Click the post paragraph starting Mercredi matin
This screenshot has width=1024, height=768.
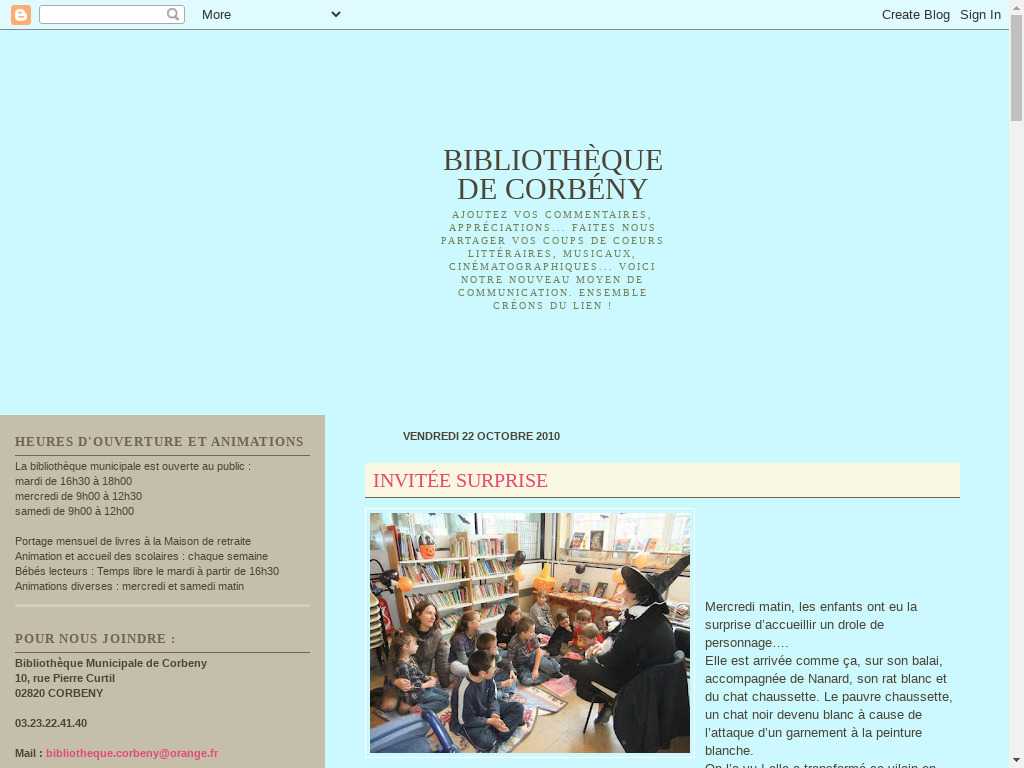click(x=828, y=678)
